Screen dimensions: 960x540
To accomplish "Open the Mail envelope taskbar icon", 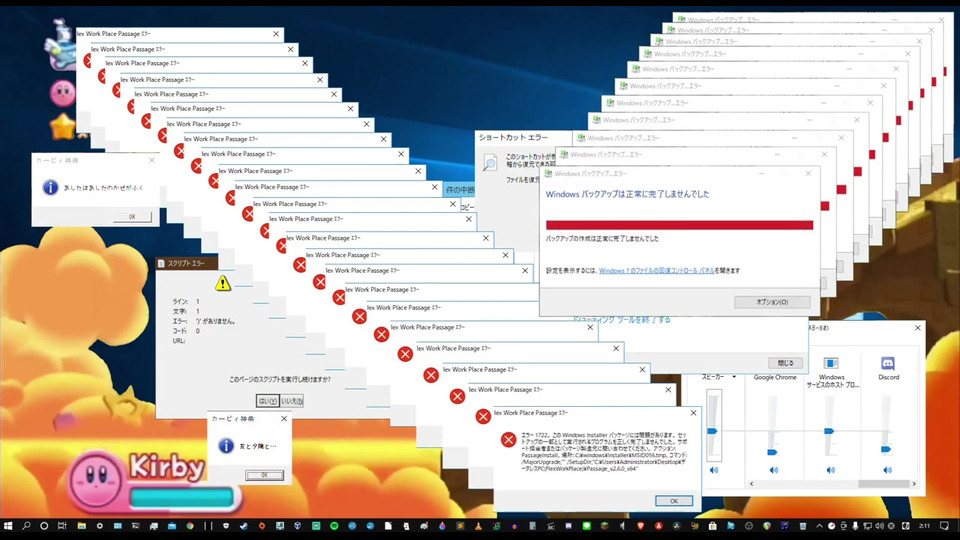I will click(x=172, y=526).
